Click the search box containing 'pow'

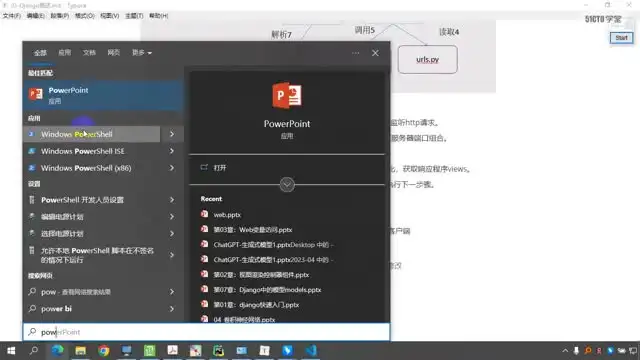tap(206, 332)
